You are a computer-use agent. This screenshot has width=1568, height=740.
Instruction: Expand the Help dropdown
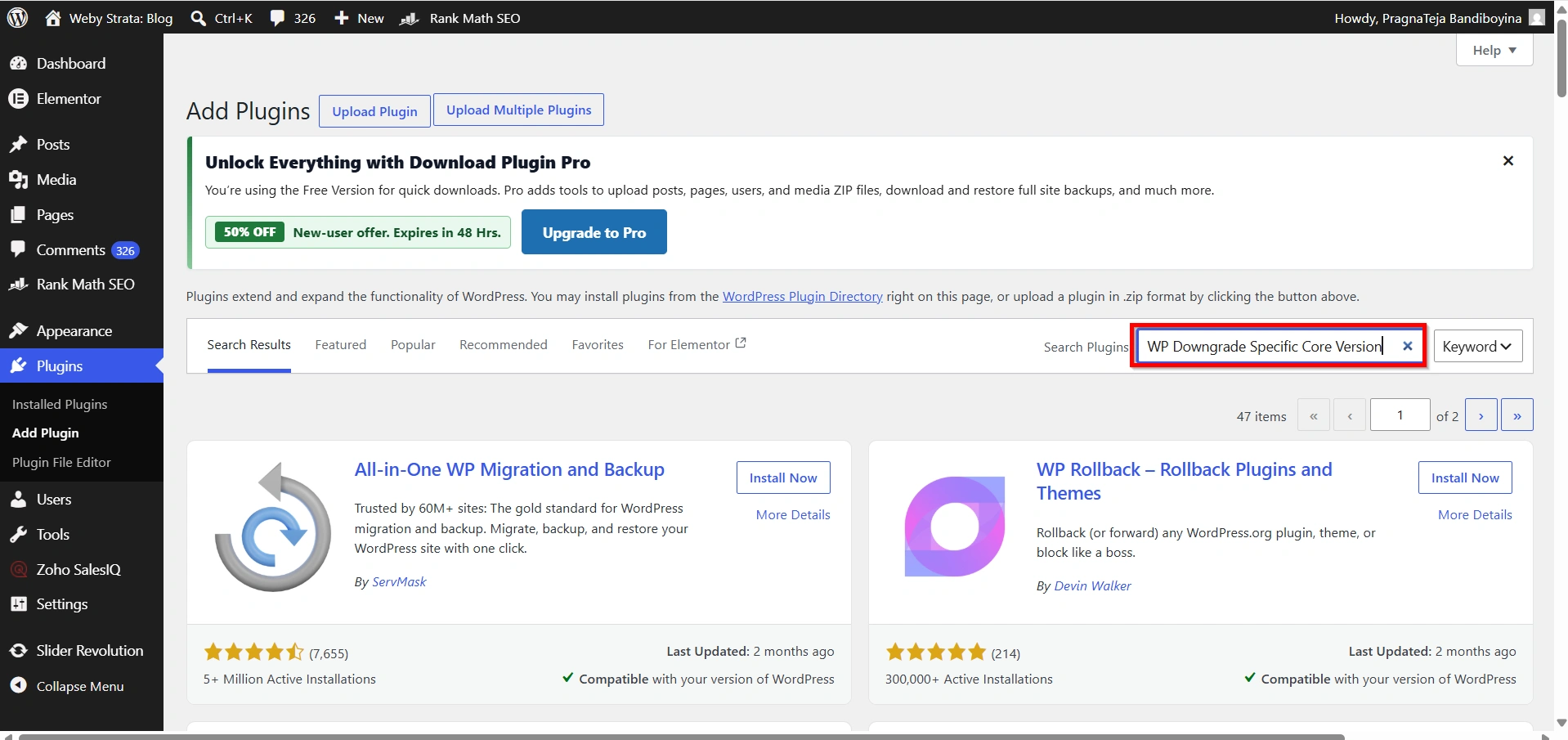(x=1494, y=50)
